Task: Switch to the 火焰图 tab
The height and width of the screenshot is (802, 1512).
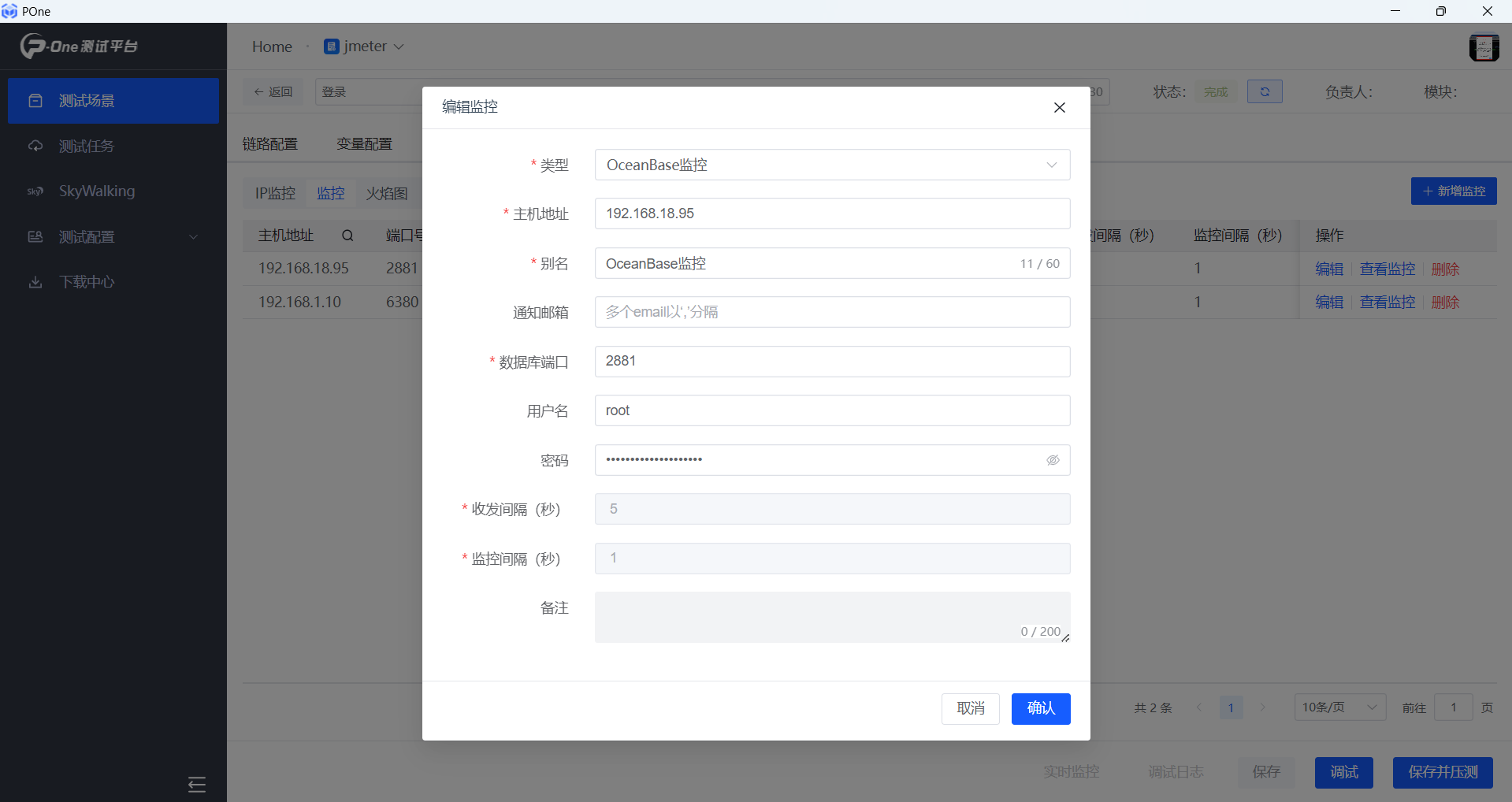Action: pos(386,193)
